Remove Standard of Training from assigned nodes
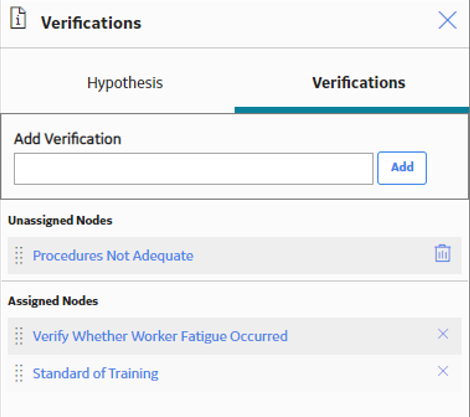 [443, 371]
